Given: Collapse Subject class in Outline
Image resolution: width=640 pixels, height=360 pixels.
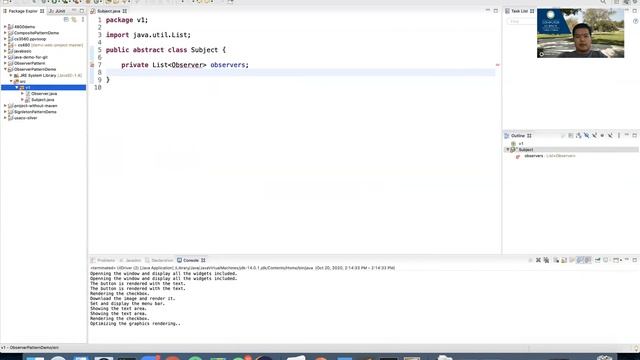Looking at the screenshot, I should [x=508, y=150].
